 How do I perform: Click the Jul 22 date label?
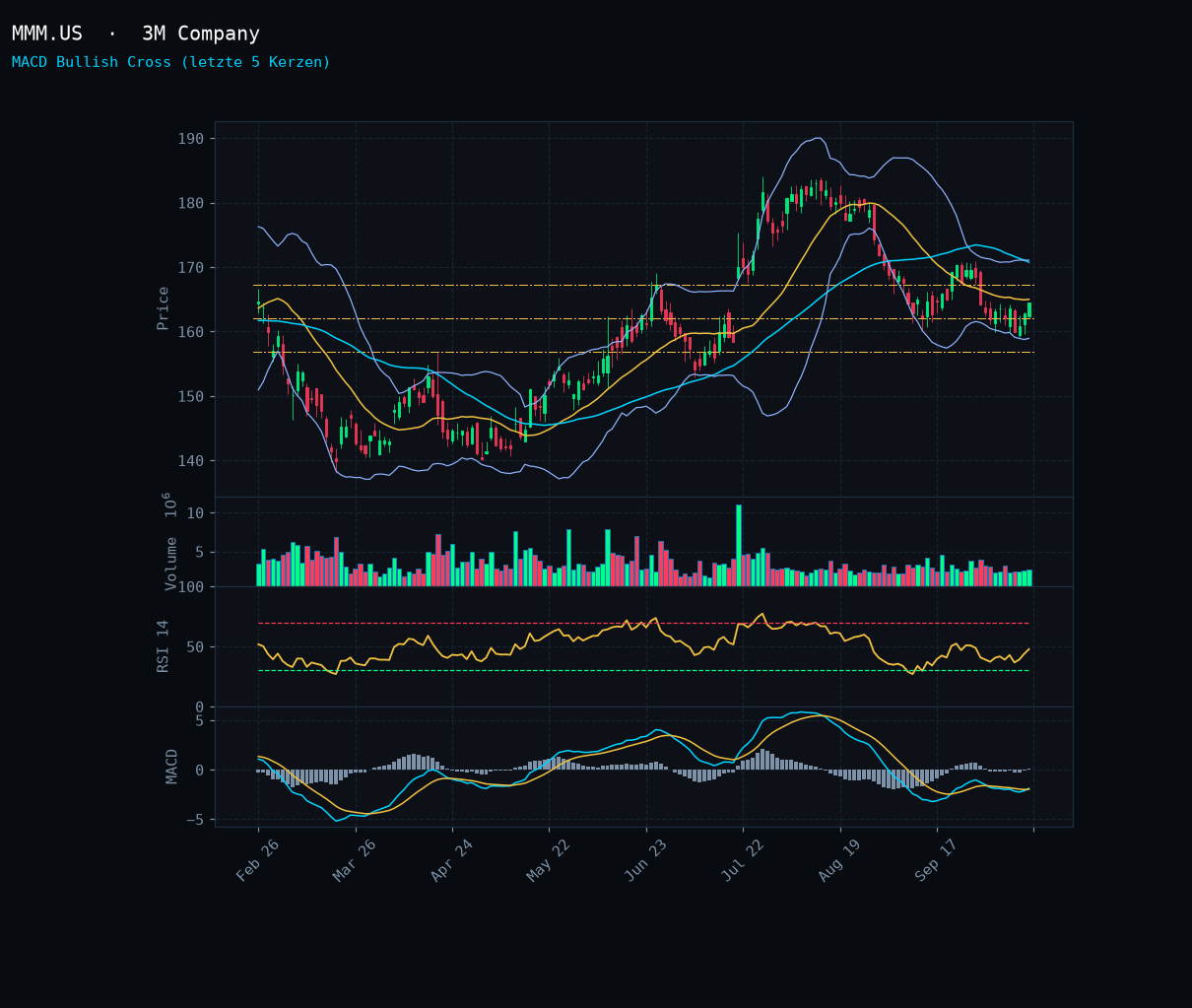(x=742, y=860)
